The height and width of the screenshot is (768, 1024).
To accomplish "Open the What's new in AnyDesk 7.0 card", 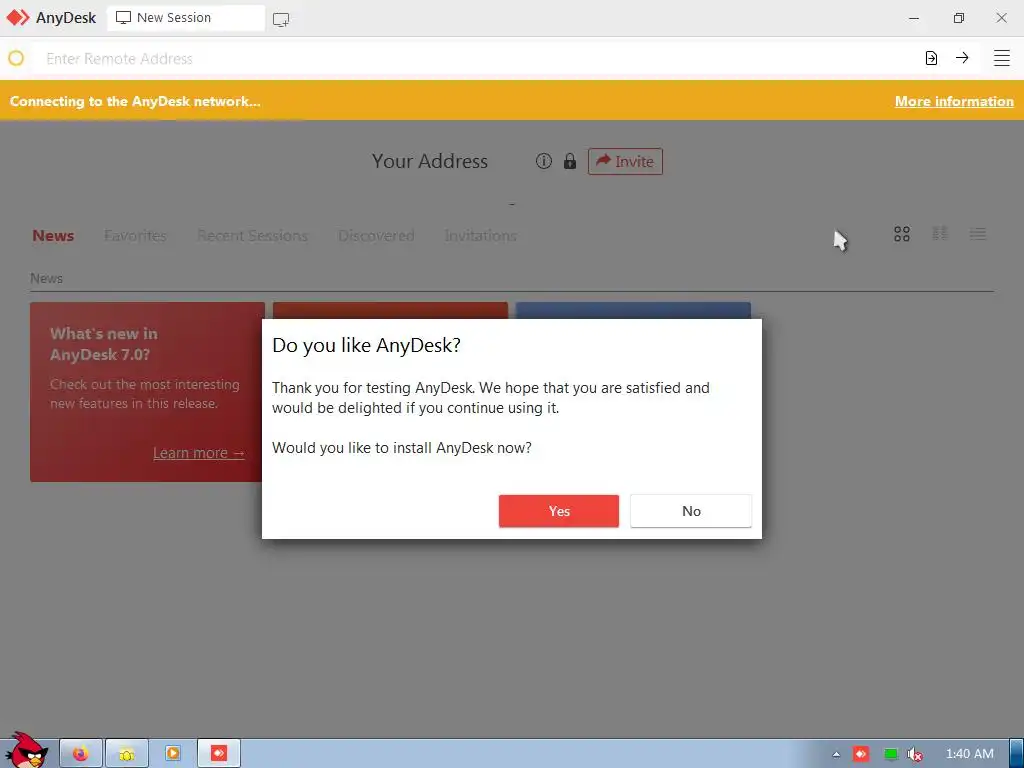I will pyautogui.click(x=147, y=392).
